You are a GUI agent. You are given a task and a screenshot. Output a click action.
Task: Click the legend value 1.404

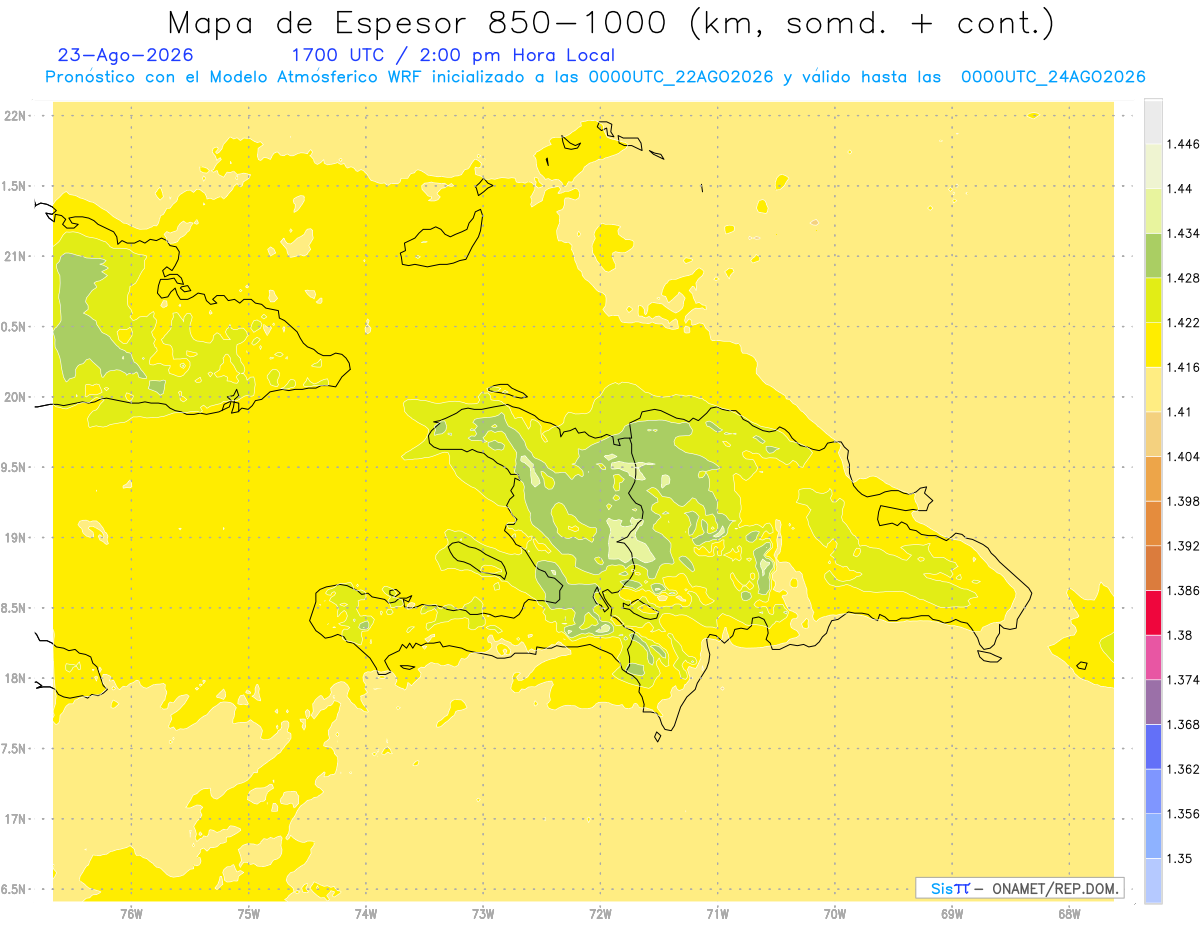pyautogui.click(x=1185, y=456)
